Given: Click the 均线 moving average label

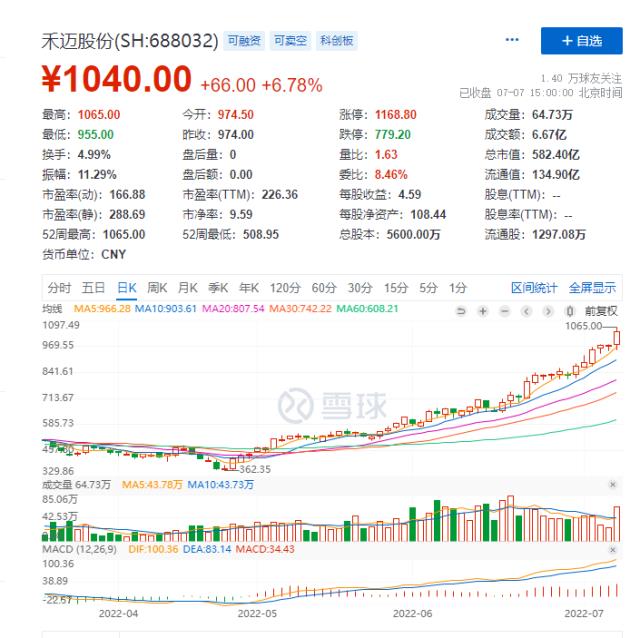Looking at the screenshot, I should point(52,310).
